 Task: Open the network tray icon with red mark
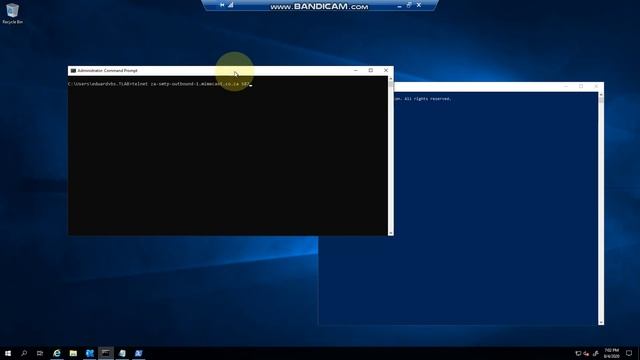click(587, 353)
